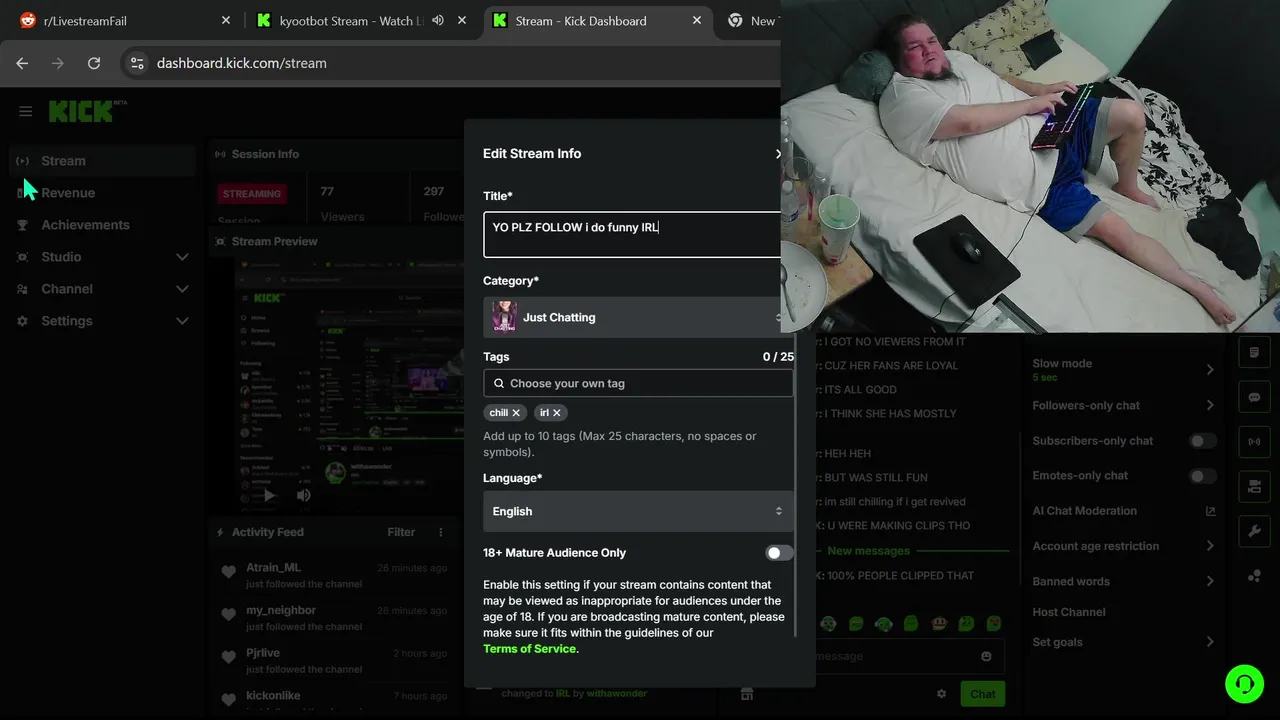Open Set goals chevron
Image resolution: width=1280 pixels, height=720 pixels.
(x=1210, y=642)
